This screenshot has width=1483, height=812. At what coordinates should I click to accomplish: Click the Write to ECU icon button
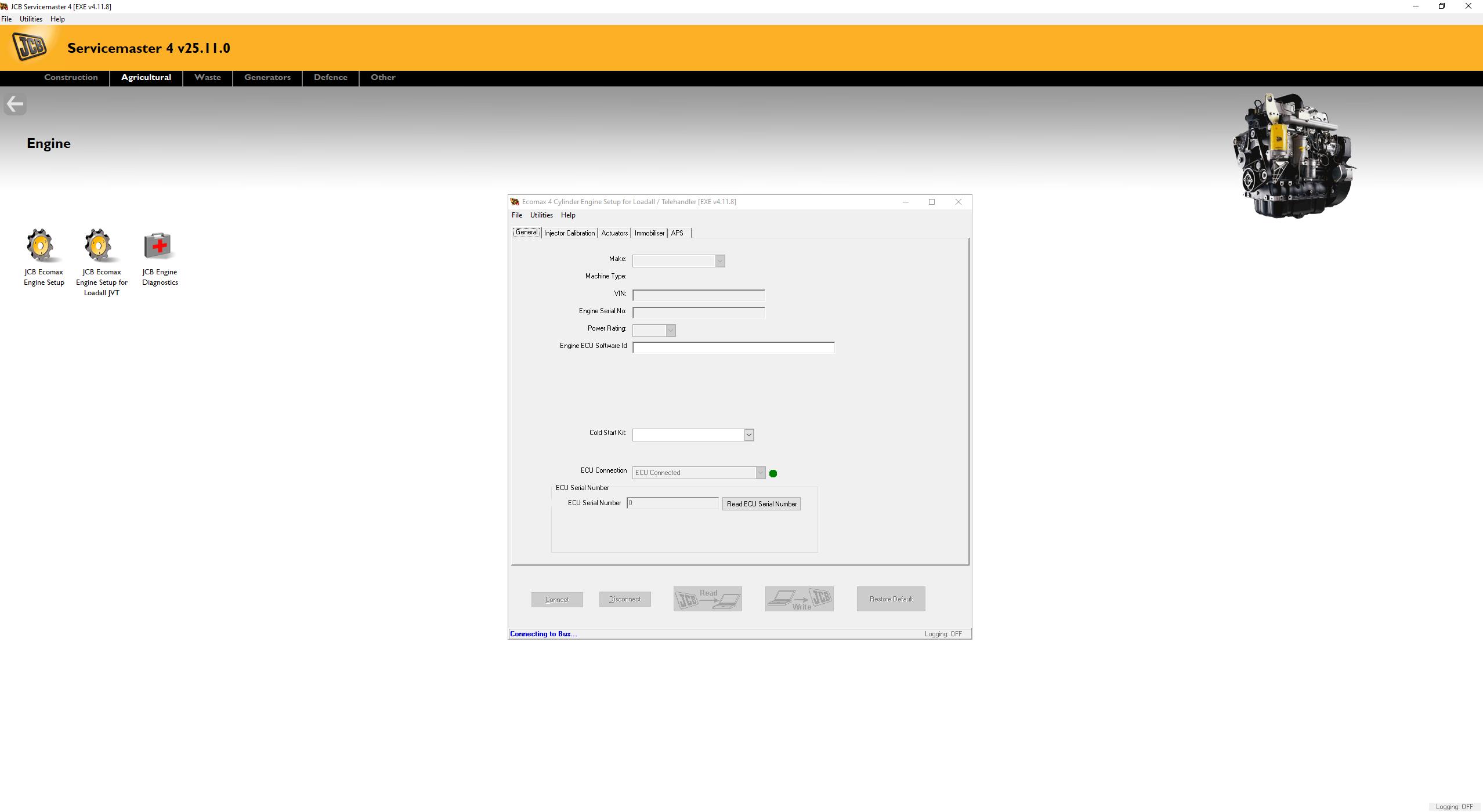tap(799, 599)
